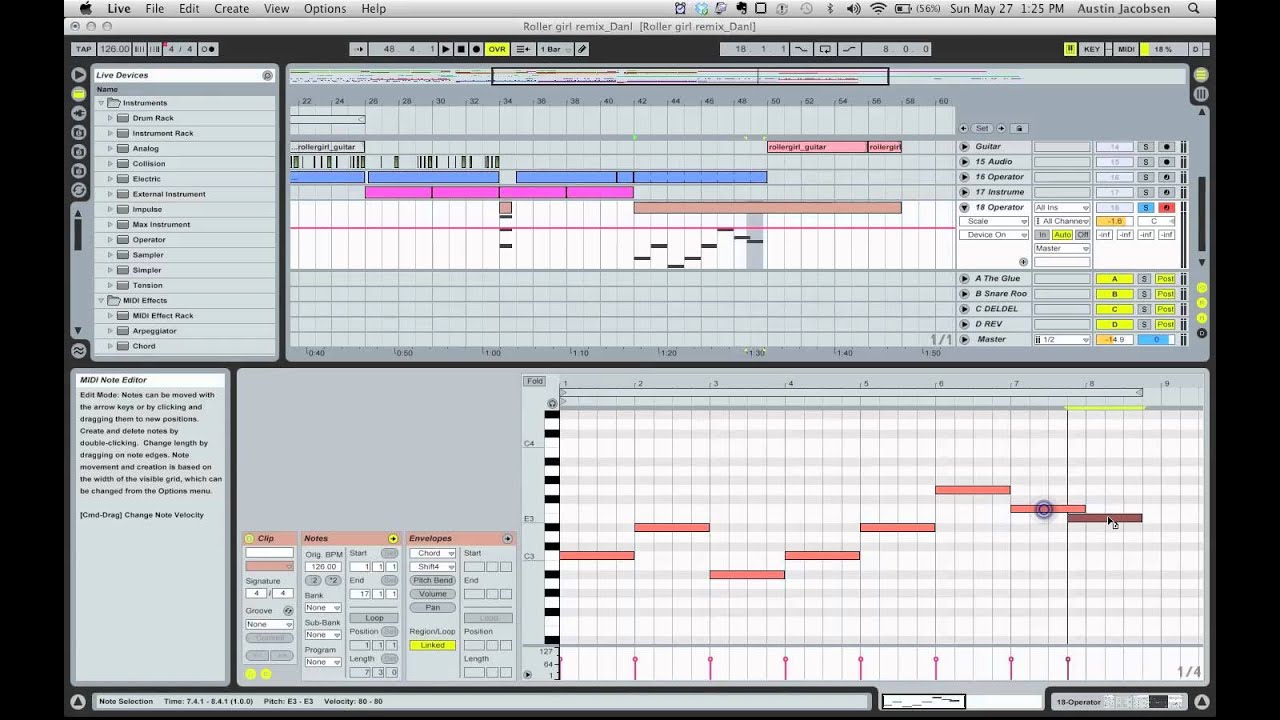This screenshot has height=720, width=1280.
Task: Fold the 18 Operator track
Action: point(964,207)
